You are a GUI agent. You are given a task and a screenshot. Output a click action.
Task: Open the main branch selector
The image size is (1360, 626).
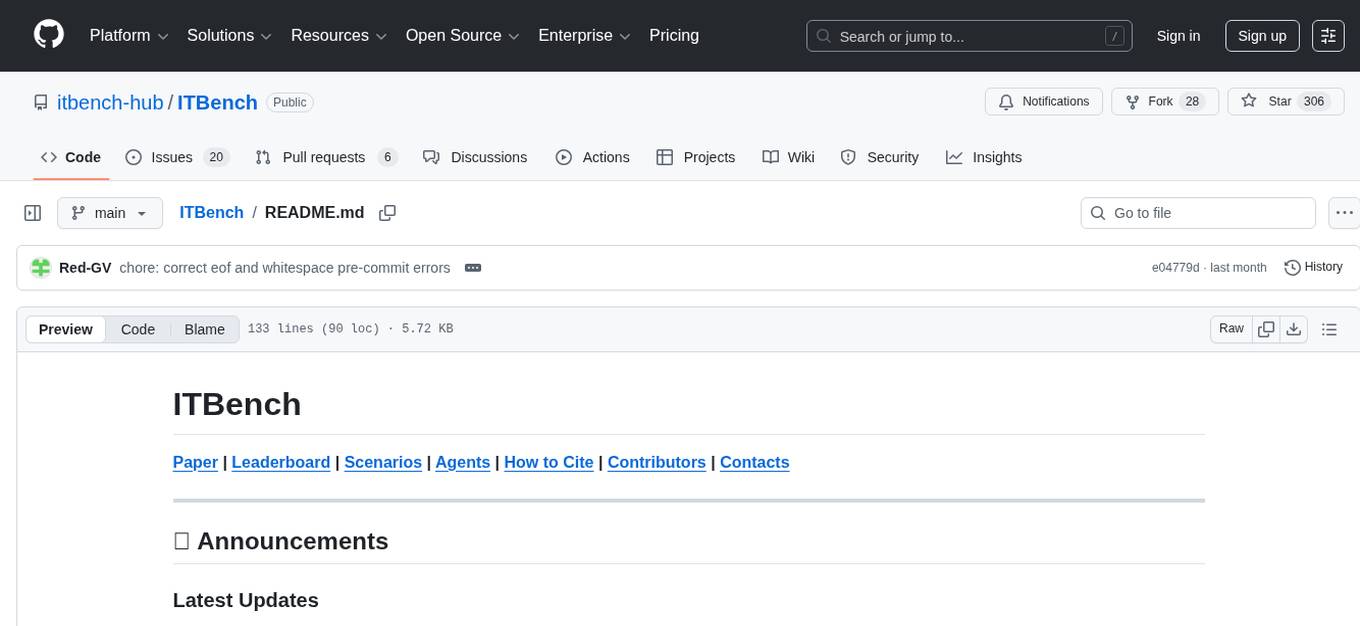[109, 212]
